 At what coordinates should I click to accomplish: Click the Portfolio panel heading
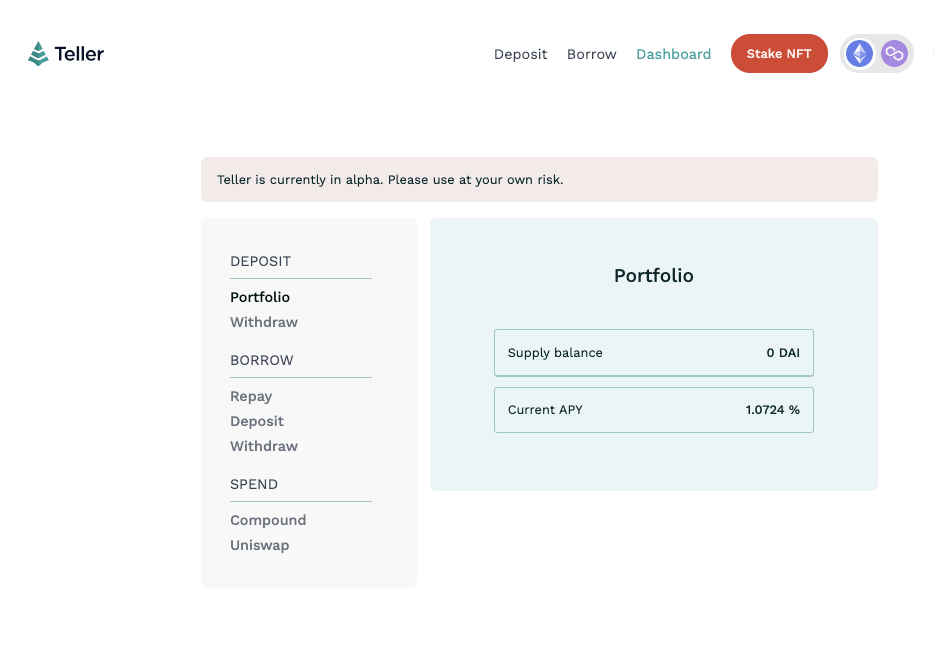(x=653, y=276)
